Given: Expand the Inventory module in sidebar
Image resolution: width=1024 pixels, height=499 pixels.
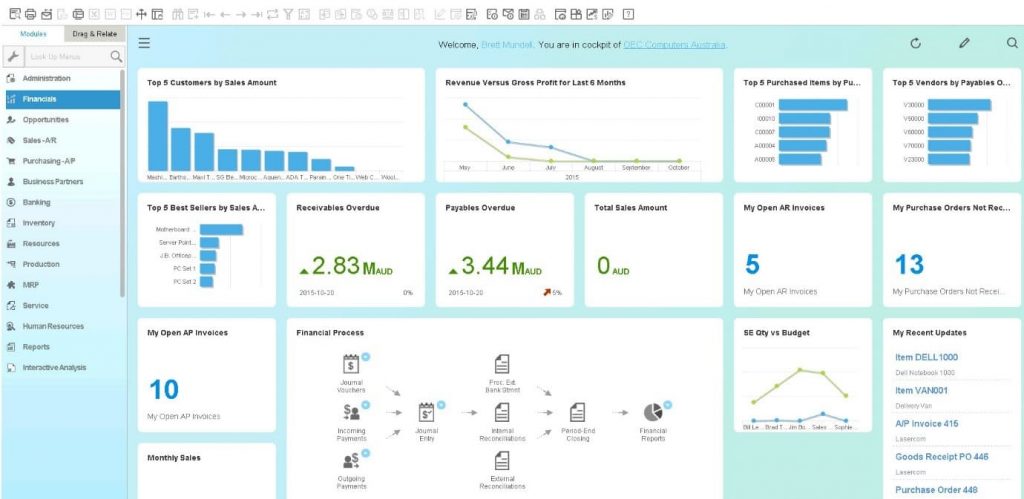Looking at the screenshot, I should (x=39, y=223).
